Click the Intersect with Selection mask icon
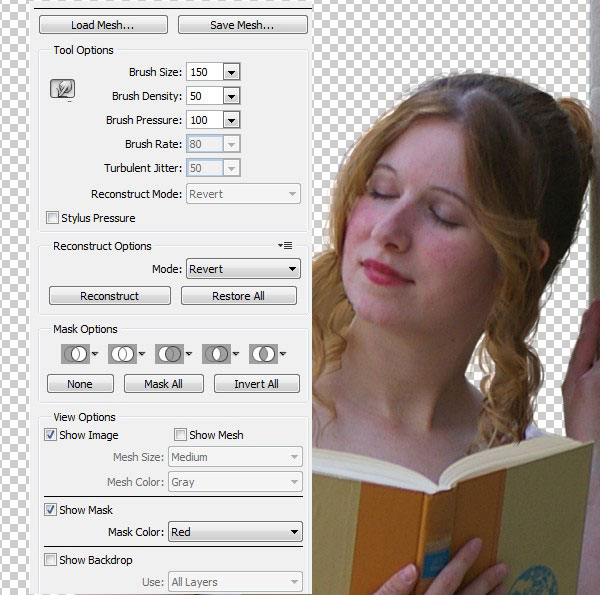Viewport: 600px width, 595px height. 217,354
